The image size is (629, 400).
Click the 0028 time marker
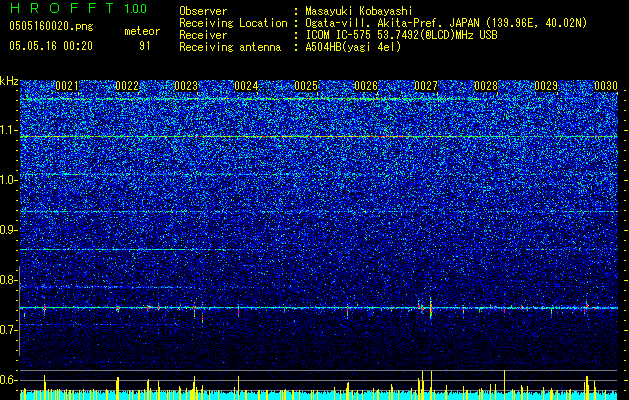coord(486,86)
